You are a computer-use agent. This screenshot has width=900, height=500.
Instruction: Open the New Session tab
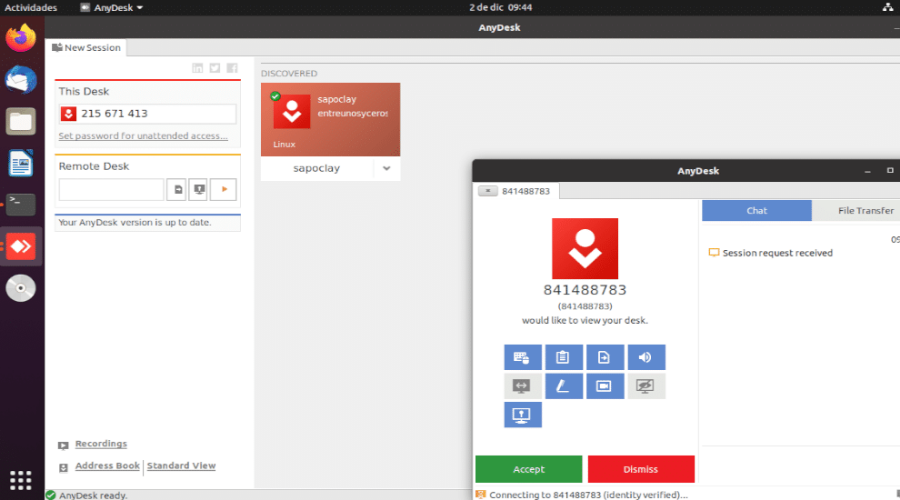[x=87, y=48]
